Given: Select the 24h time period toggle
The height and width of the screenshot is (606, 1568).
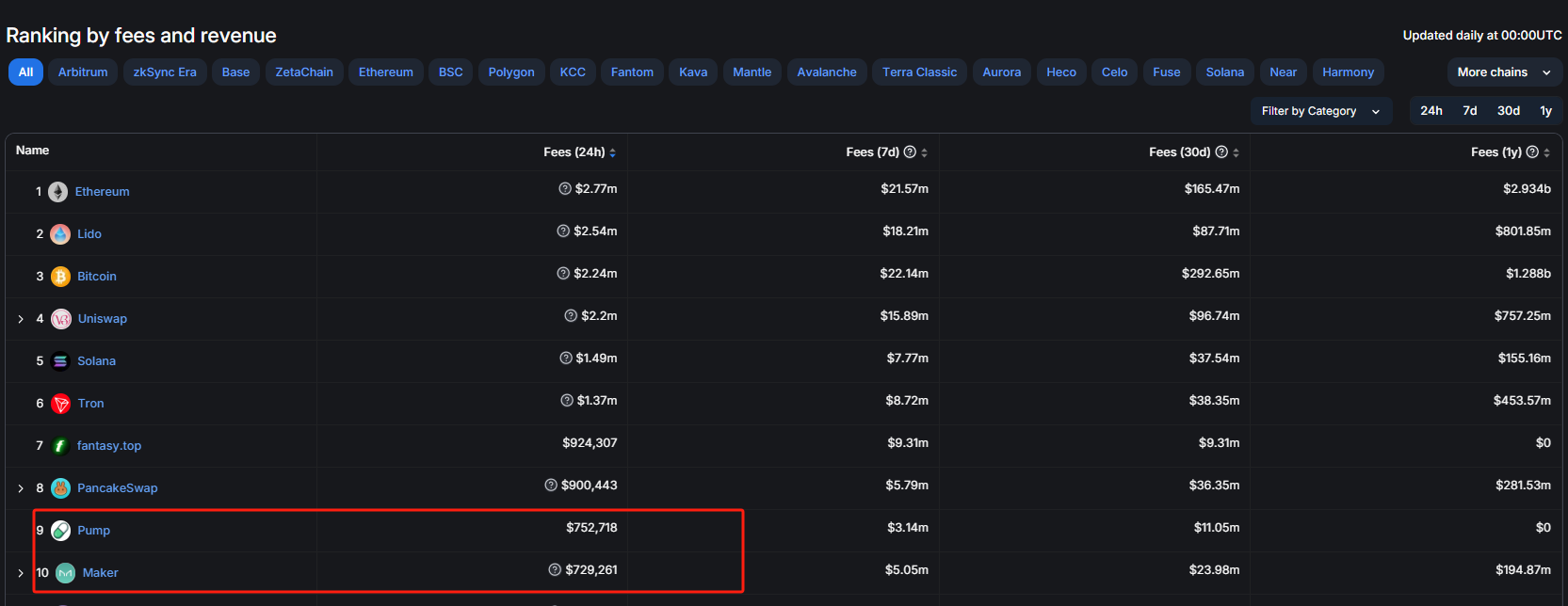Looking at the screenshot, I should 1431,111.
